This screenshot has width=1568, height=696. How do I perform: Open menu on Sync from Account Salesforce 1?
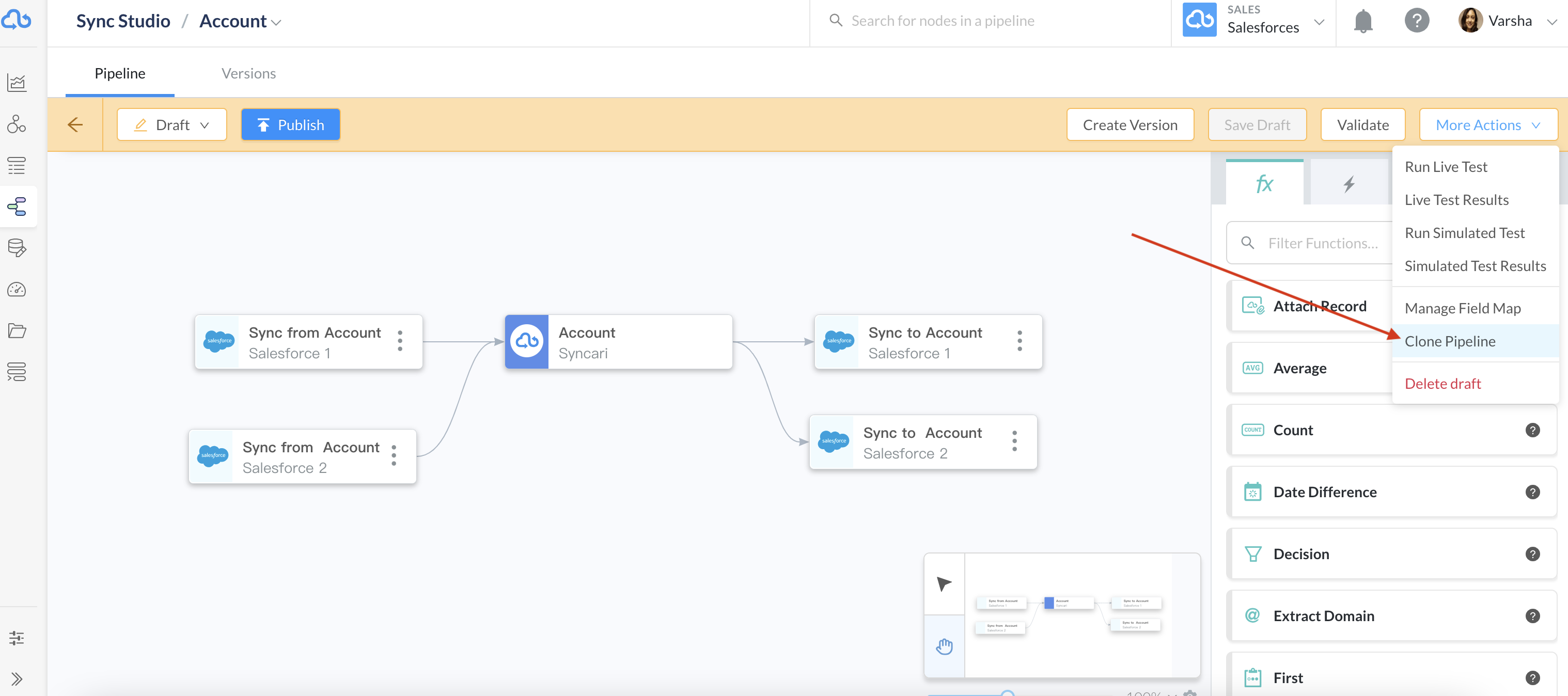click(400, 341)
